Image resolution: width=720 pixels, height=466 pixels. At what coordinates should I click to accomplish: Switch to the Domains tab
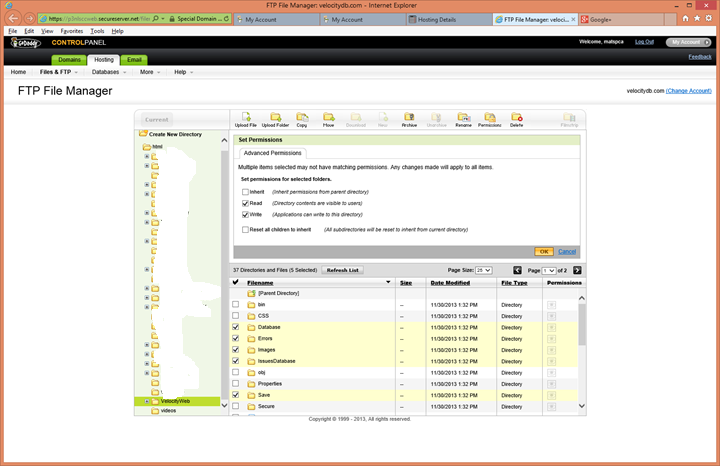(x=69, y=60)
